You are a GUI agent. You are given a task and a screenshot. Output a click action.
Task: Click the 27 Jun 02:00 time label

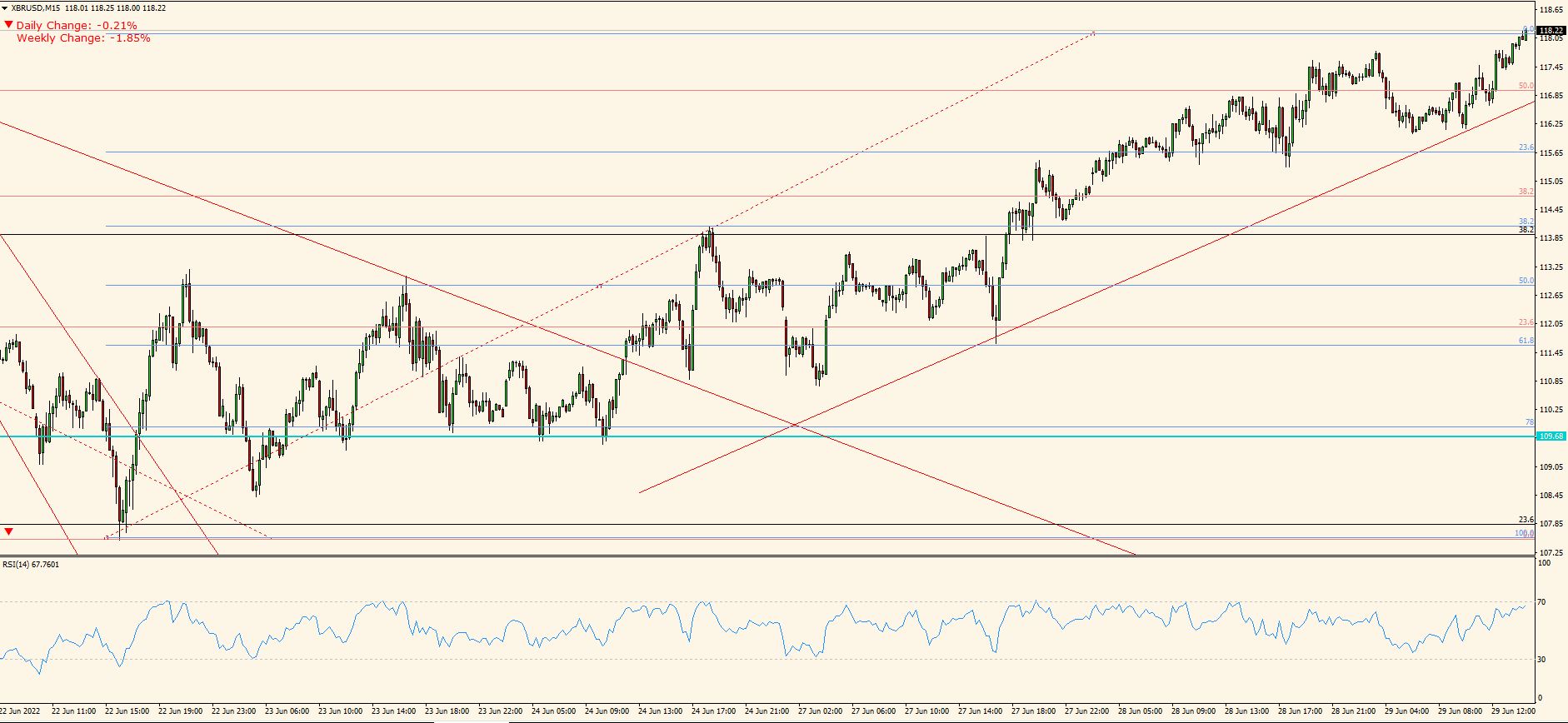pyautogui.click(x=821, y=711)
